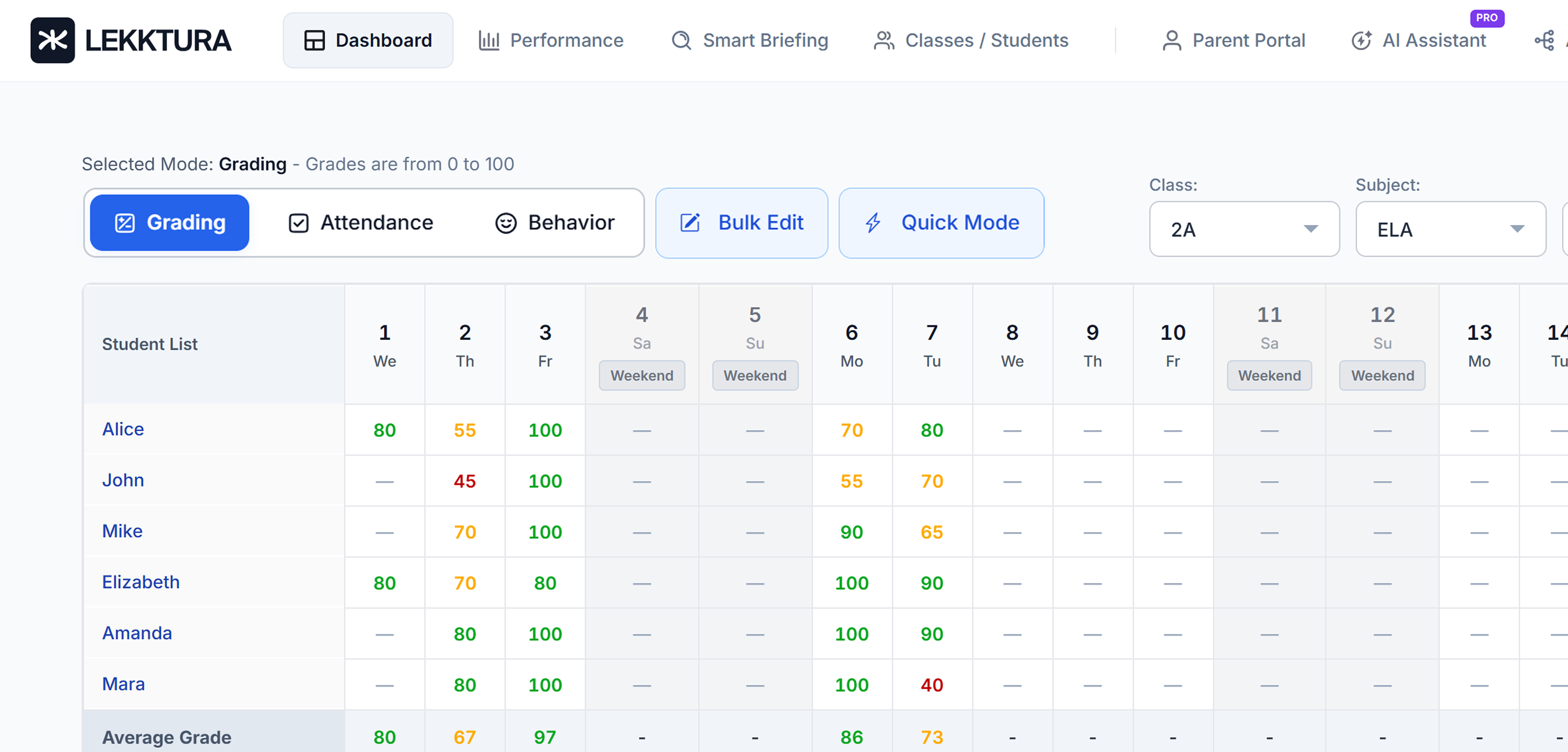Open the Subject ELA dropdown
Viewport: 1568px width, 752px height.
point(1450,229)
